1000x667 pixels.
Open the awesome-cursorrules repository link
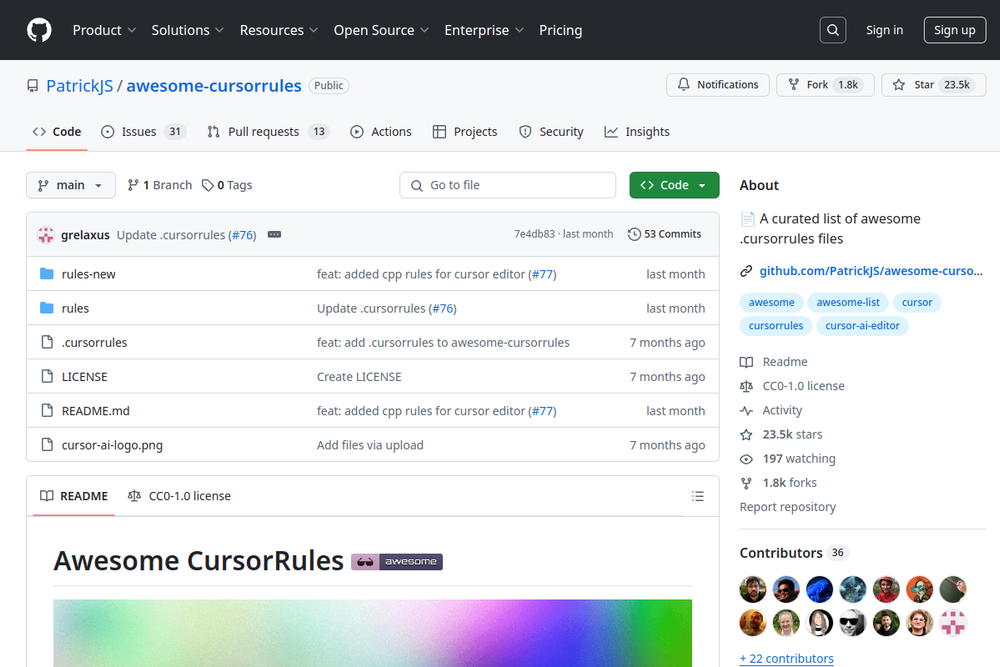click(214, 85)
